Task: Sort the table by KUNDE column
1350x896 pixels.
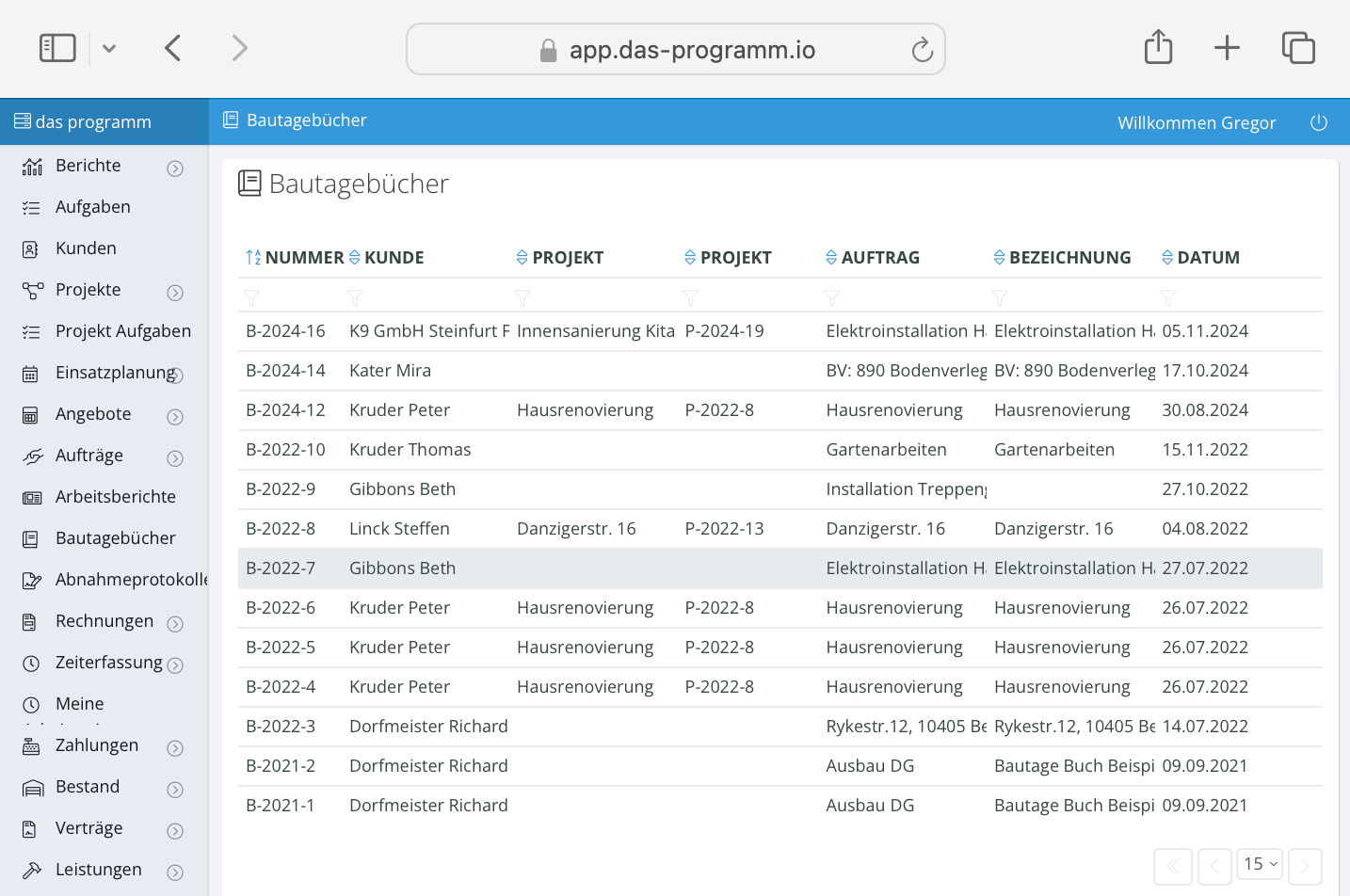Action: pyautogui.click(x=386, y=258)
